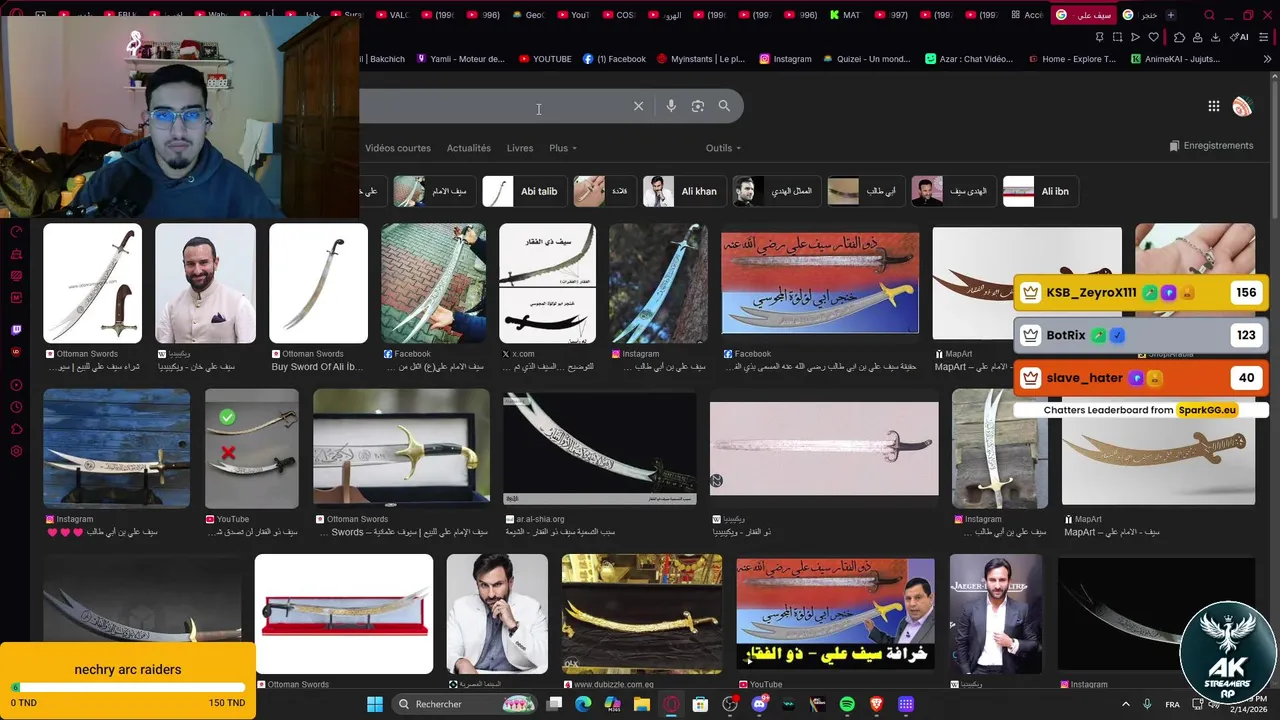Image resolution: width=1280 pixels, height=720 pixels.
Task: Click BotRix in the chatters leaderboard
Action: (1141, 335)
